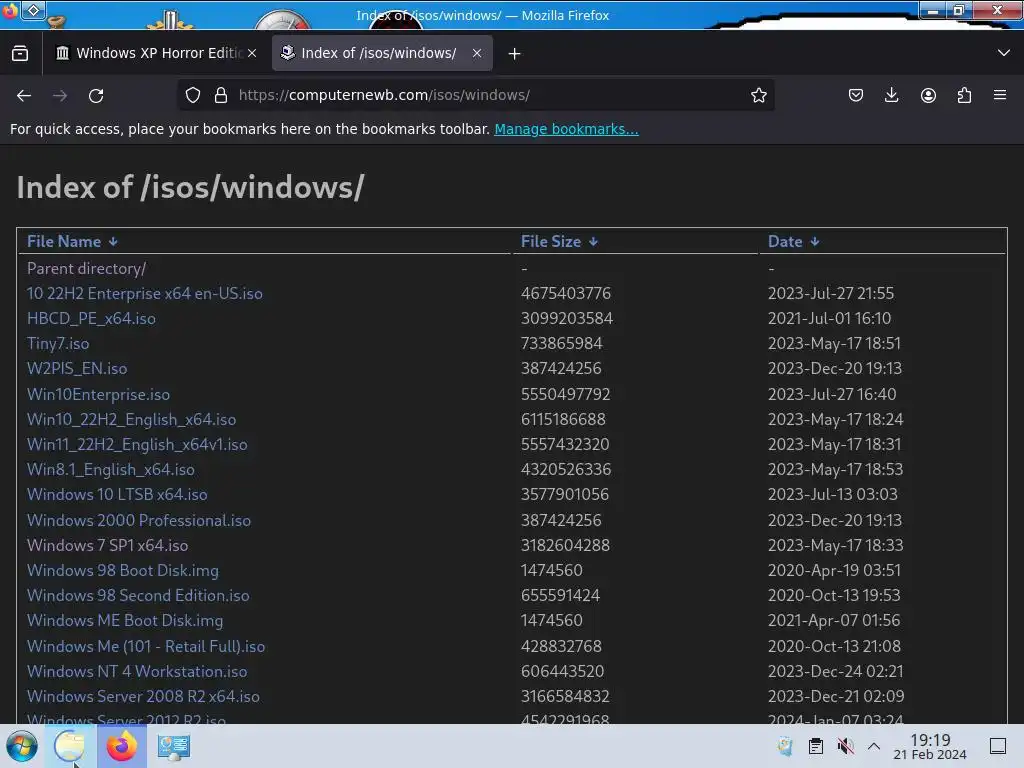Select the Index of /isos/windows/ tab
The image size is (1024, 768).
[x=382, y=53]
